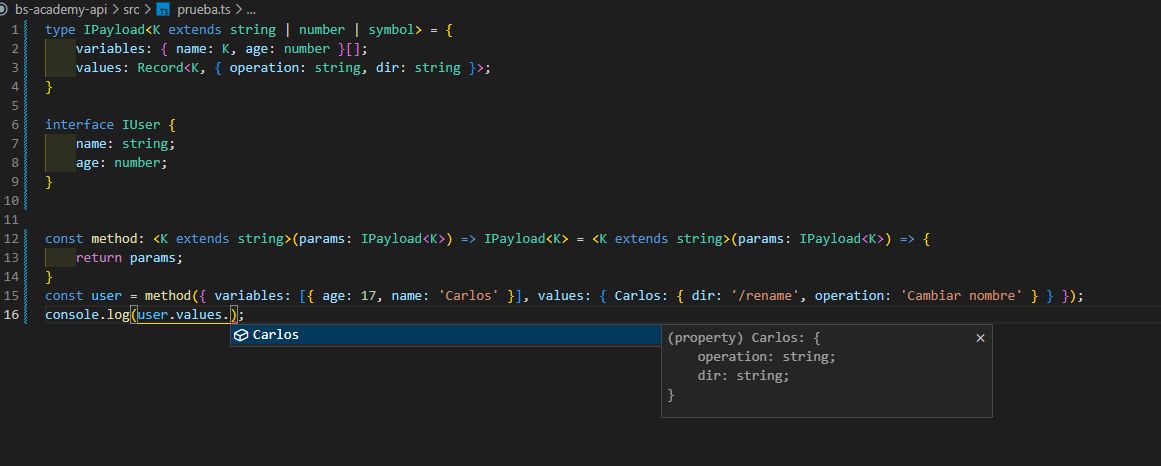This screenshot has height=466, width=1161.
Task: Click the 'Cambiar nombre' string literal
Action: tap(963, 296)
